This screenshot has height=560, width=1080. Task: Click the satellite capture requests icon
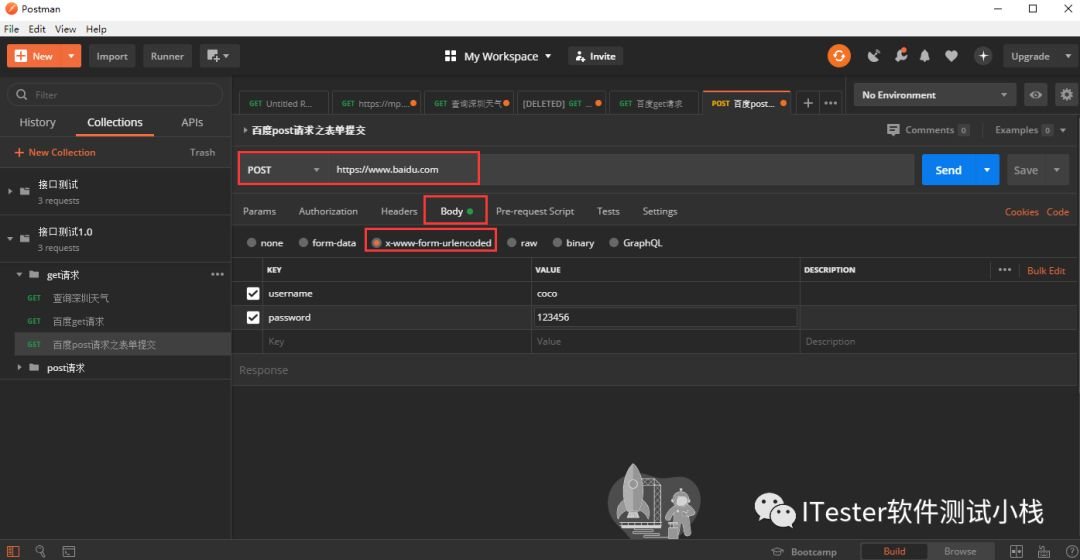click(873, 56)
